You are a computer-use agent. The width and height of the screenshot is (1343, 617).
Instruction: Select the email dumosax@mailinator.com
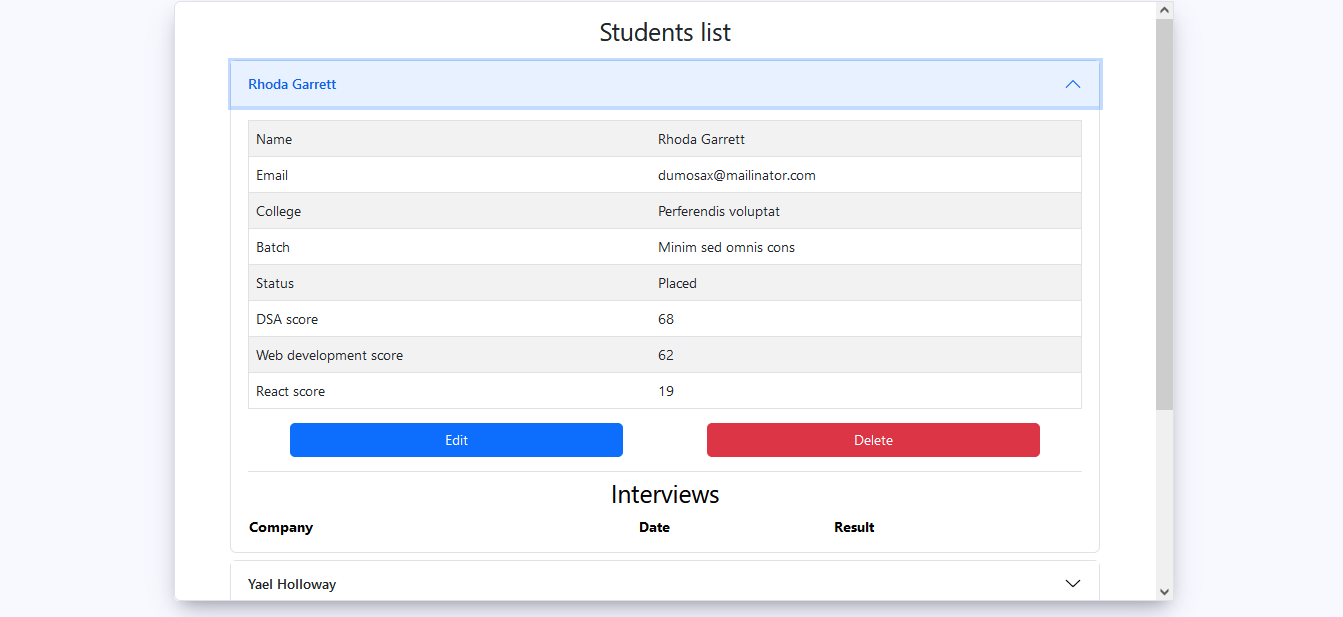tap(737, 175)
